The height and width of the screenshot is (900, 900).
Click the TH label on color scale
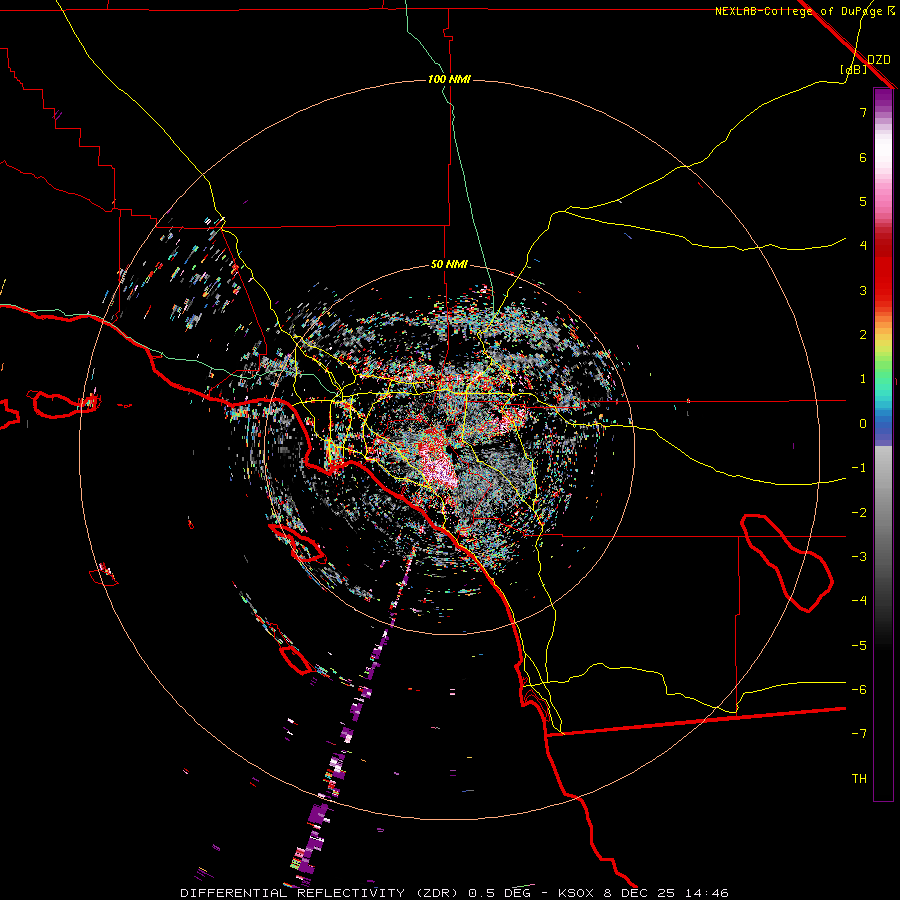859,779
